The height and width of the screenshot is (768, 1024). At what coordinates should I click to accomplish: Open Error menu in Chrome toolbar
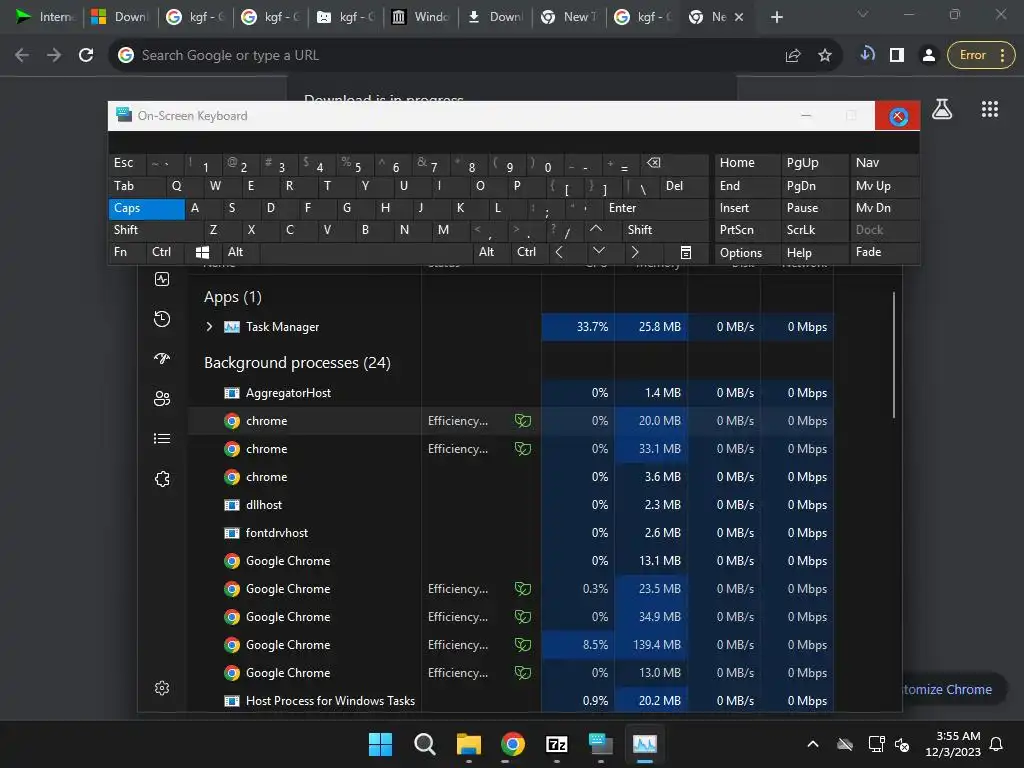(x=981, y=56)
